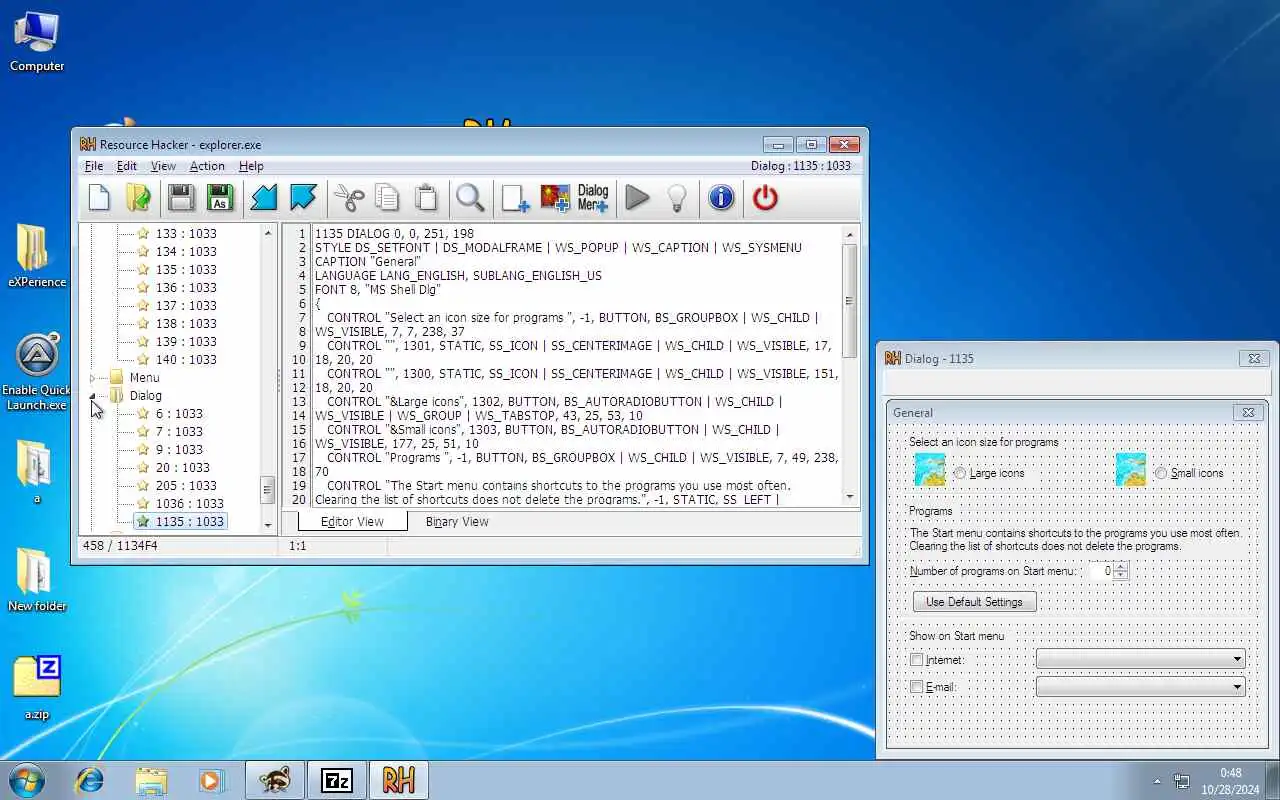Open the 7z taskbar application
Screen dimensions: 1280x800
[337, 780]
